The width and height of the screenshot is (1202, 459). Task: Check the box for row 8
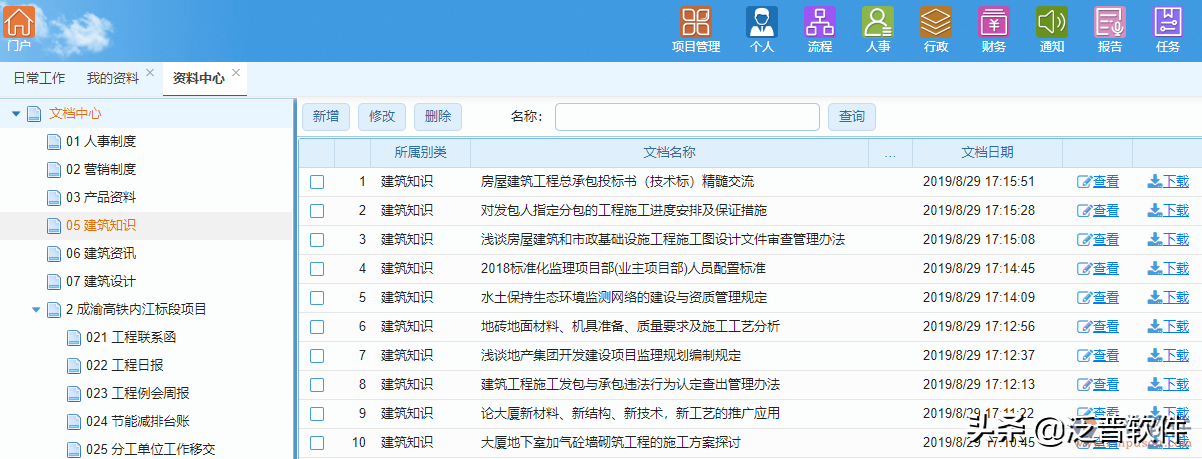pyautogui.click(x=317, y=385)
